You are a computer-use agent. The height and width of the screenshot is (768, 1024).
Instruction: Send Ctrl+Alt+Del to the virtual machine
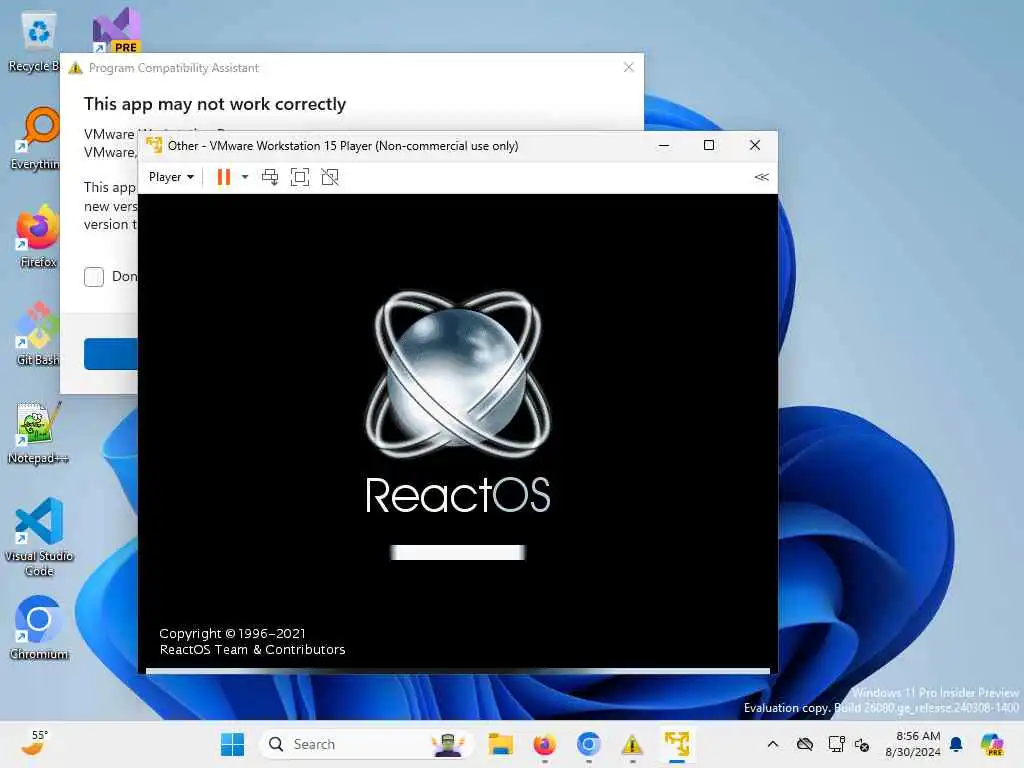tap(270, 177)
